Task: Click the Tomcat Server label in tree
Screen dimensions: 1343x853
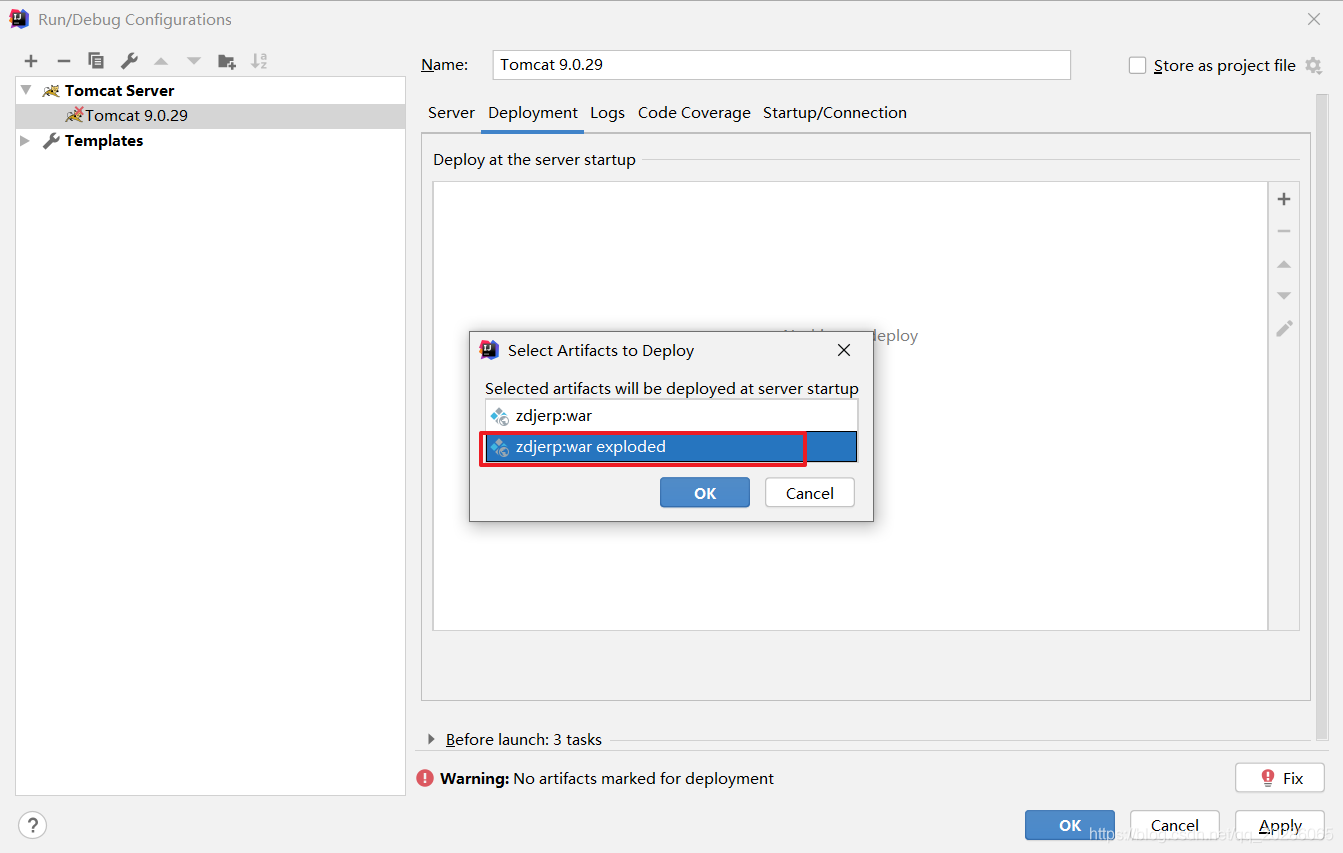Action: 120,91
